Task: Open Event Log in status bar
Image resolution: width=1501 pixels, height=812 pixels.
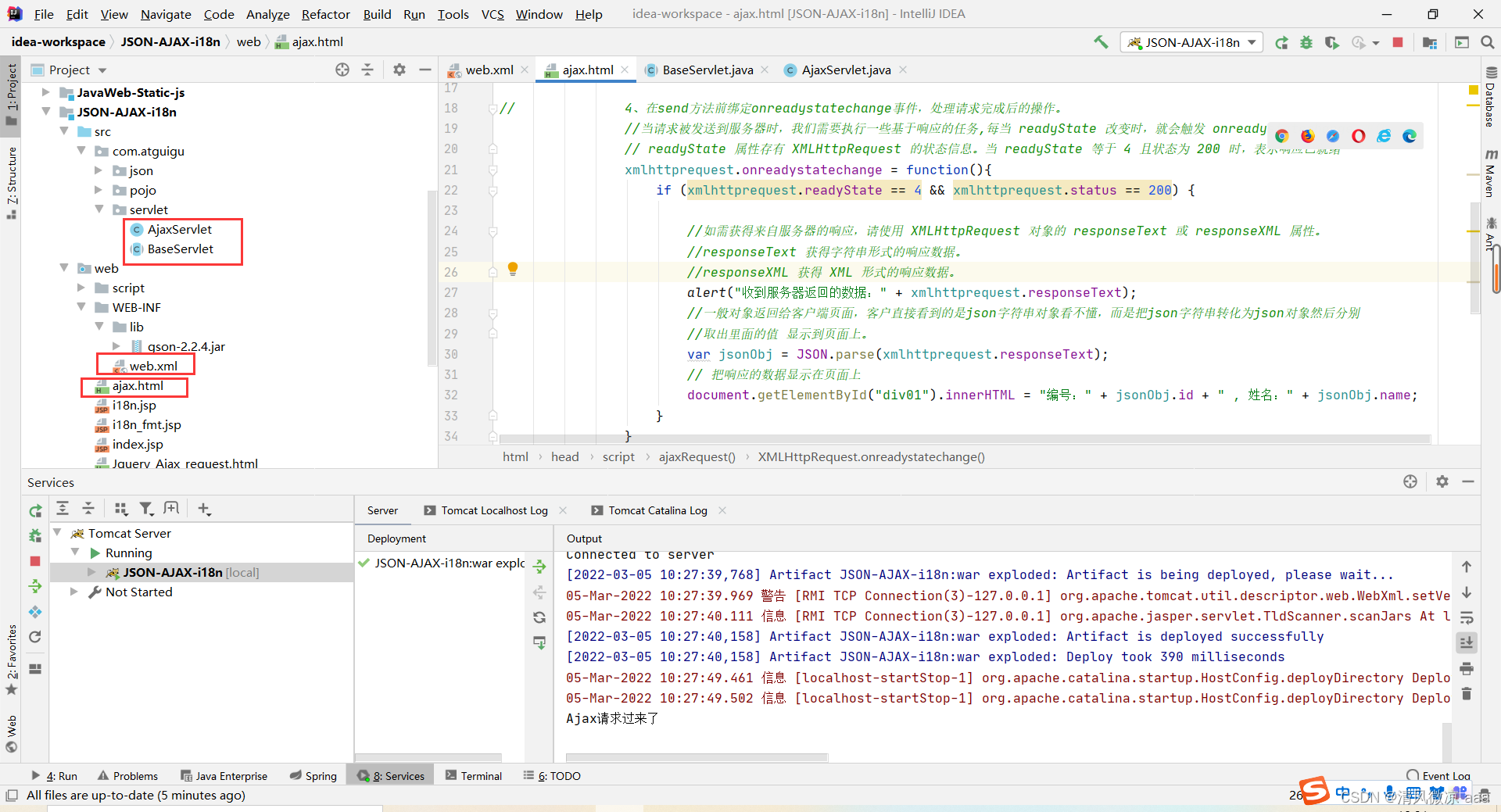Action: [x=1438, y=775]
